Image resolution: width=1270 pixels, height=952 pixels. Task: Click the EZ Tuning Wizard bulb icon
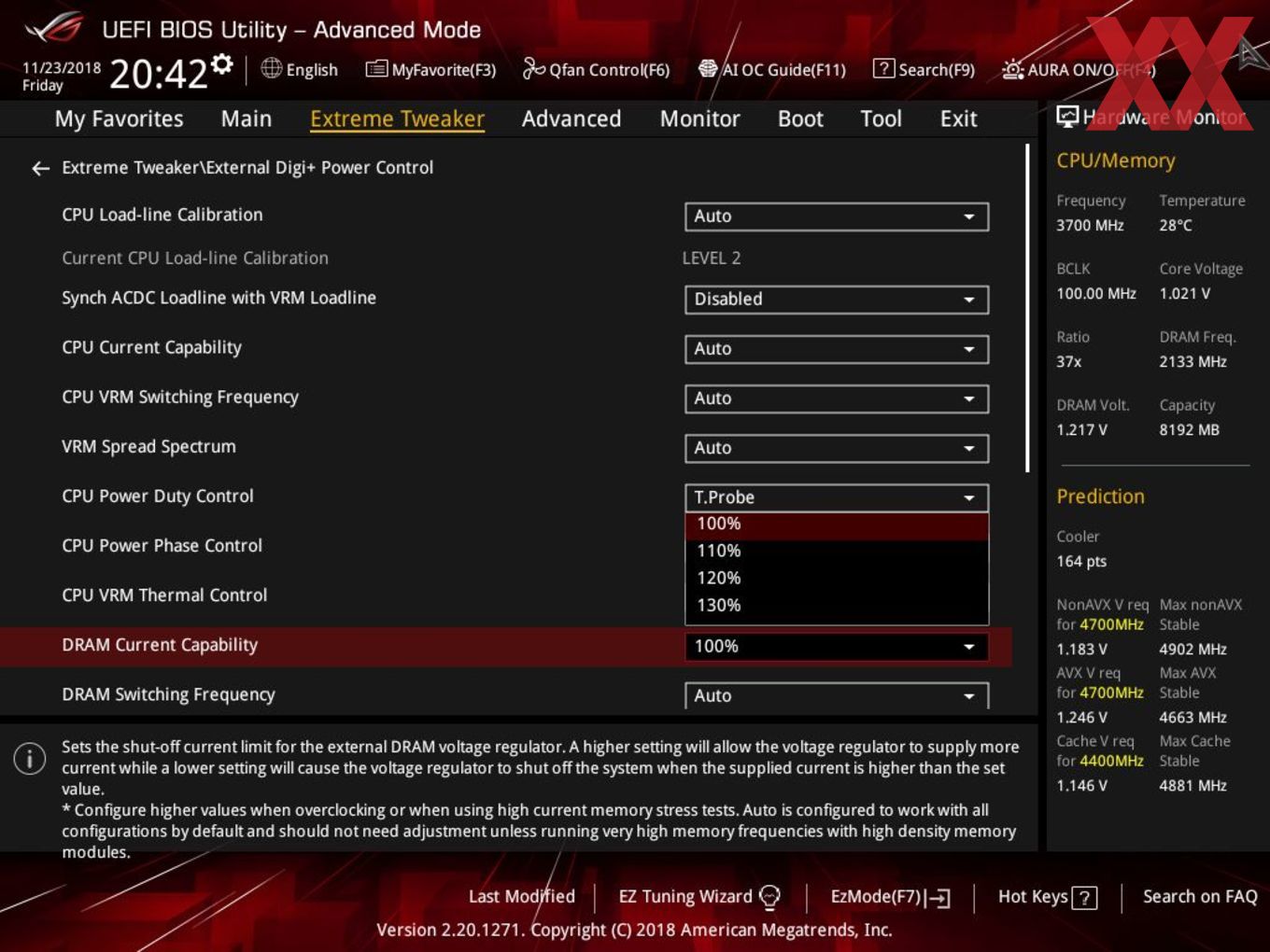point(770,897)
